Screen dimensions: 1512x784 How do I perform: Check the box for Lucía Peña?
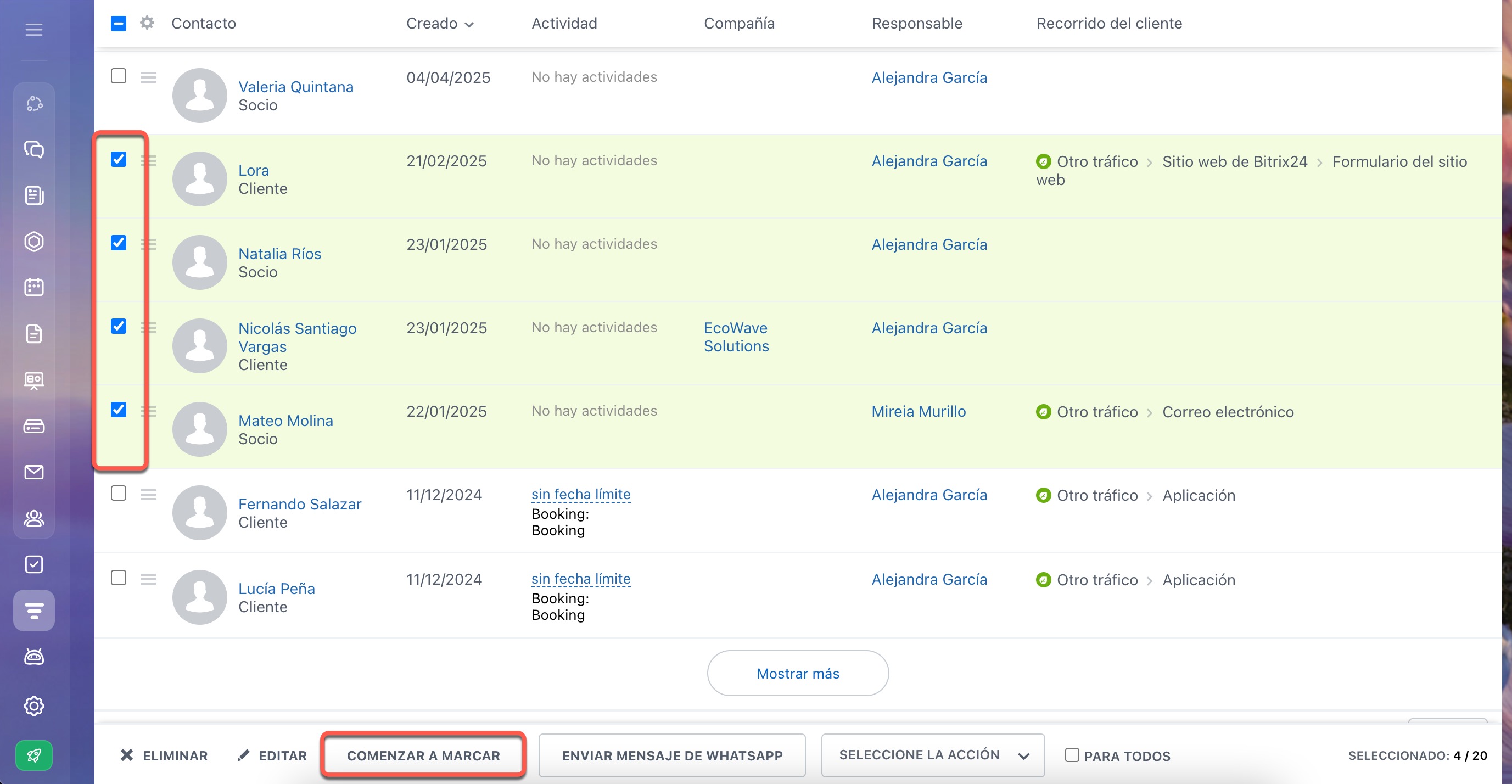click(119, 578)
